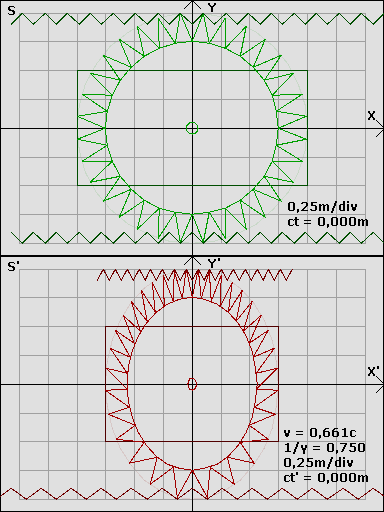Click the small green circle at the S origin
This screenshot has width=384, height=512.
point(192,128)
